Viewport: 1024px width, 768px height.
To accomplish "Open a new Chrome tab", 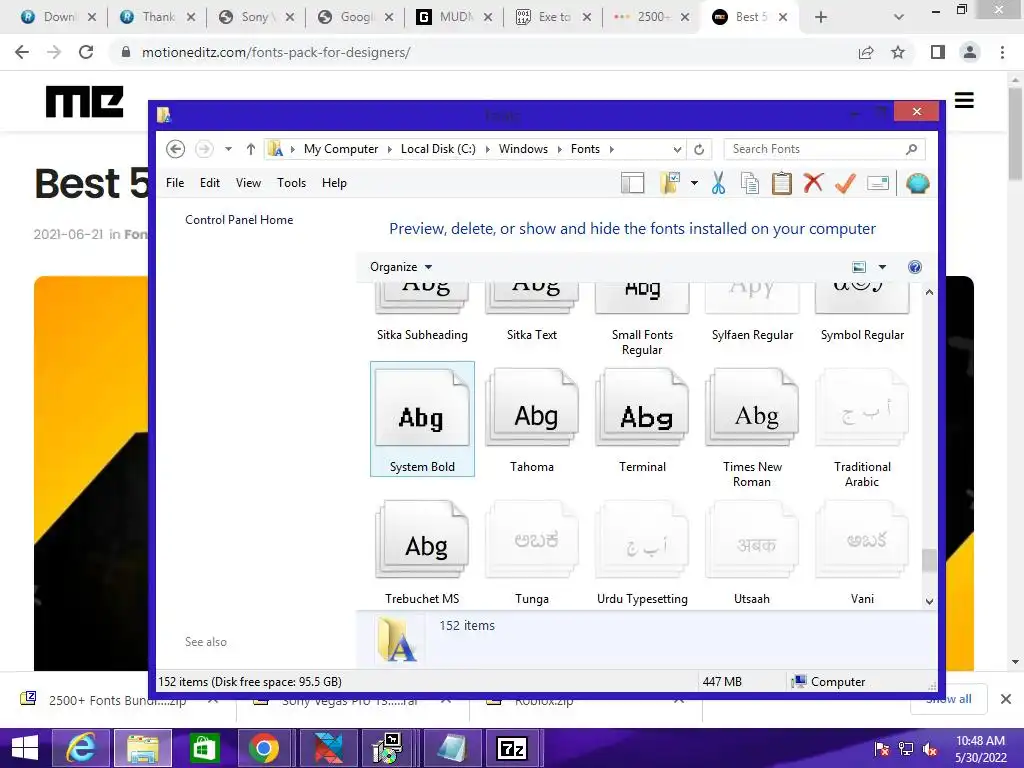I will tap(821, 17).
